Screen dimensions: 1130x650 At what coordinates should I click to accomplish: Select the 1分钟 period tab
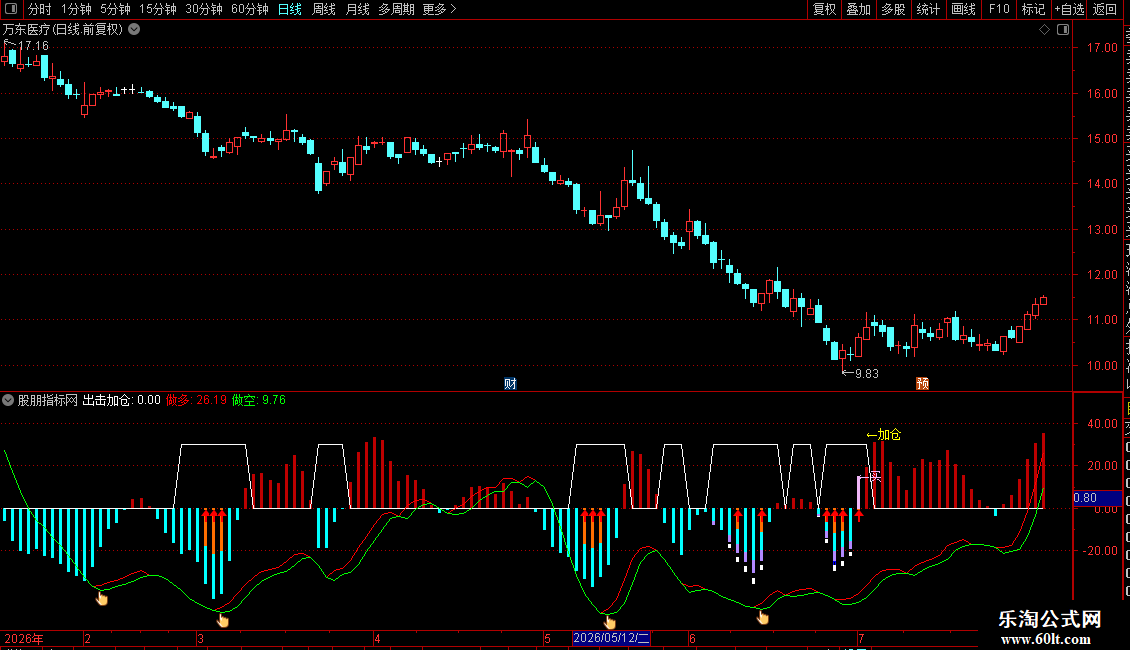76,9
